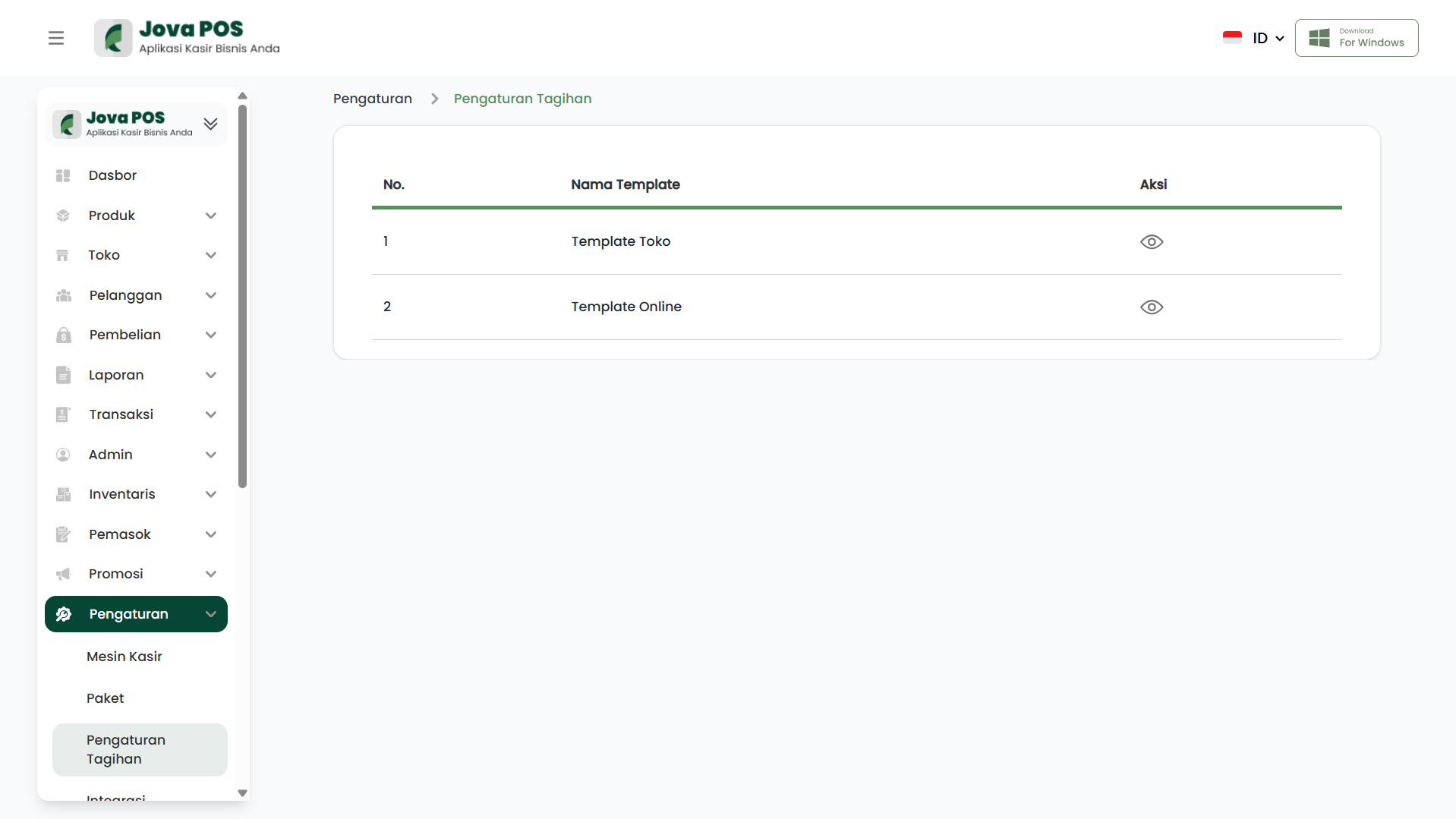Click the Promosi megaphone icon
This screenshot has width=1456, height=819.
point(63,574)
